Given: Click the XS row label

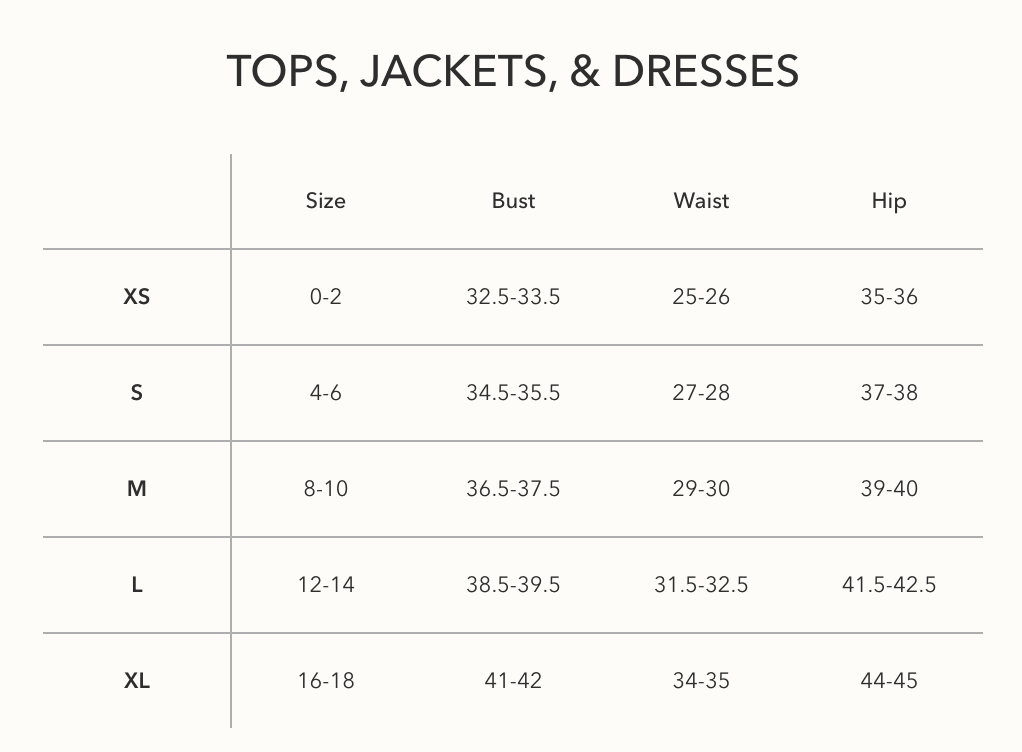Looking at the screenshot, I should tap(136, 296).
